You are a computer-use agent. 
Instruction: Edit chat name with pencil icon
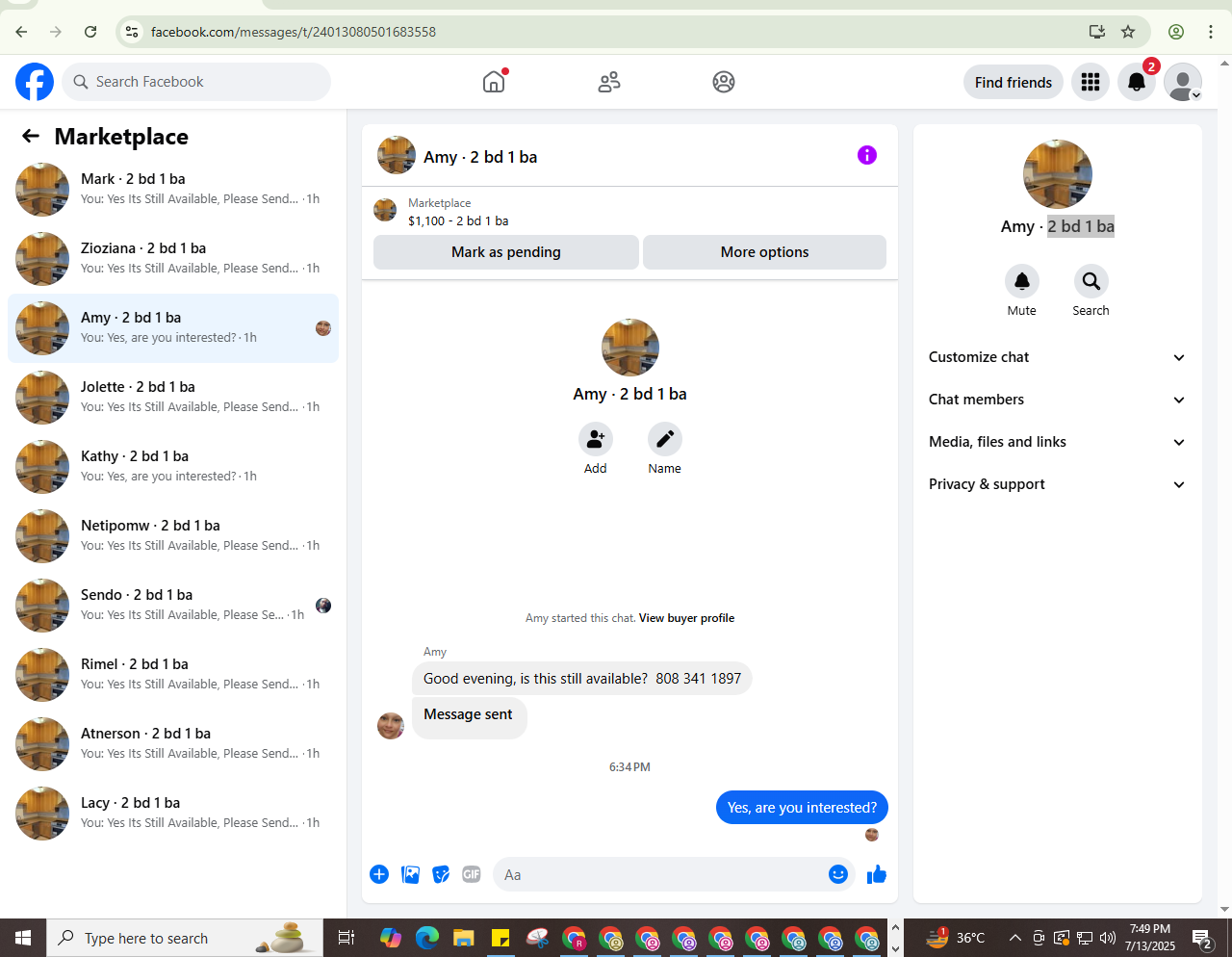coord(665,439)
